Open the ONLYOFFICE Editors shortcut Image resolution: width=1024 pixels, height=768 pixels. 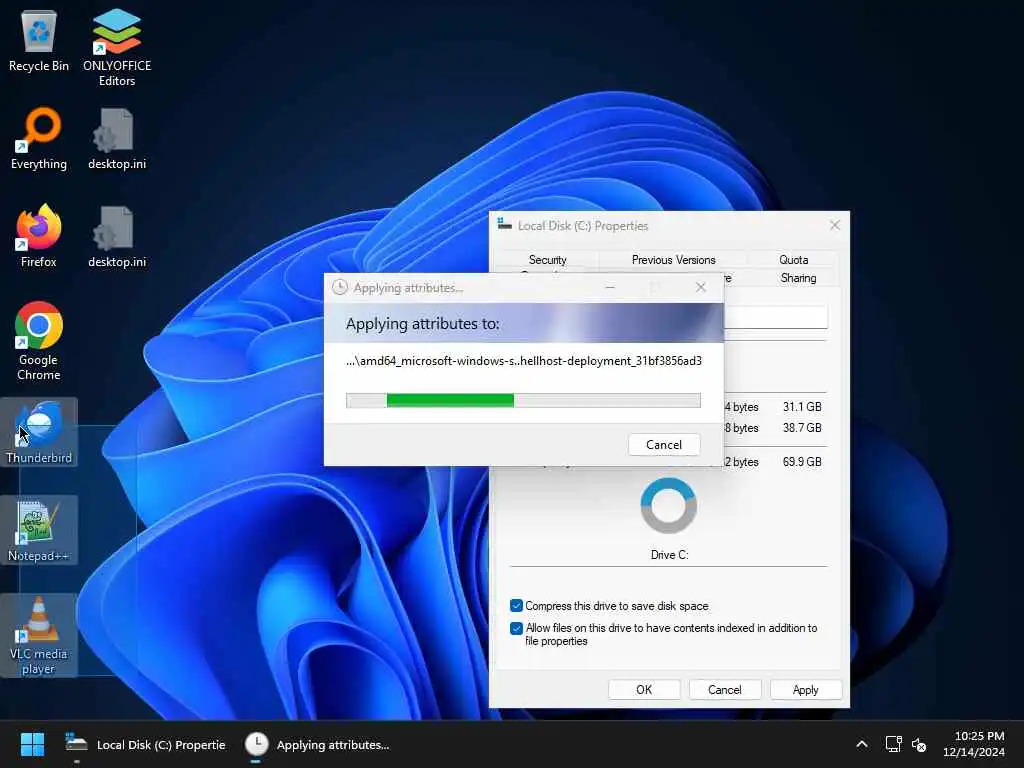point(117,47)
